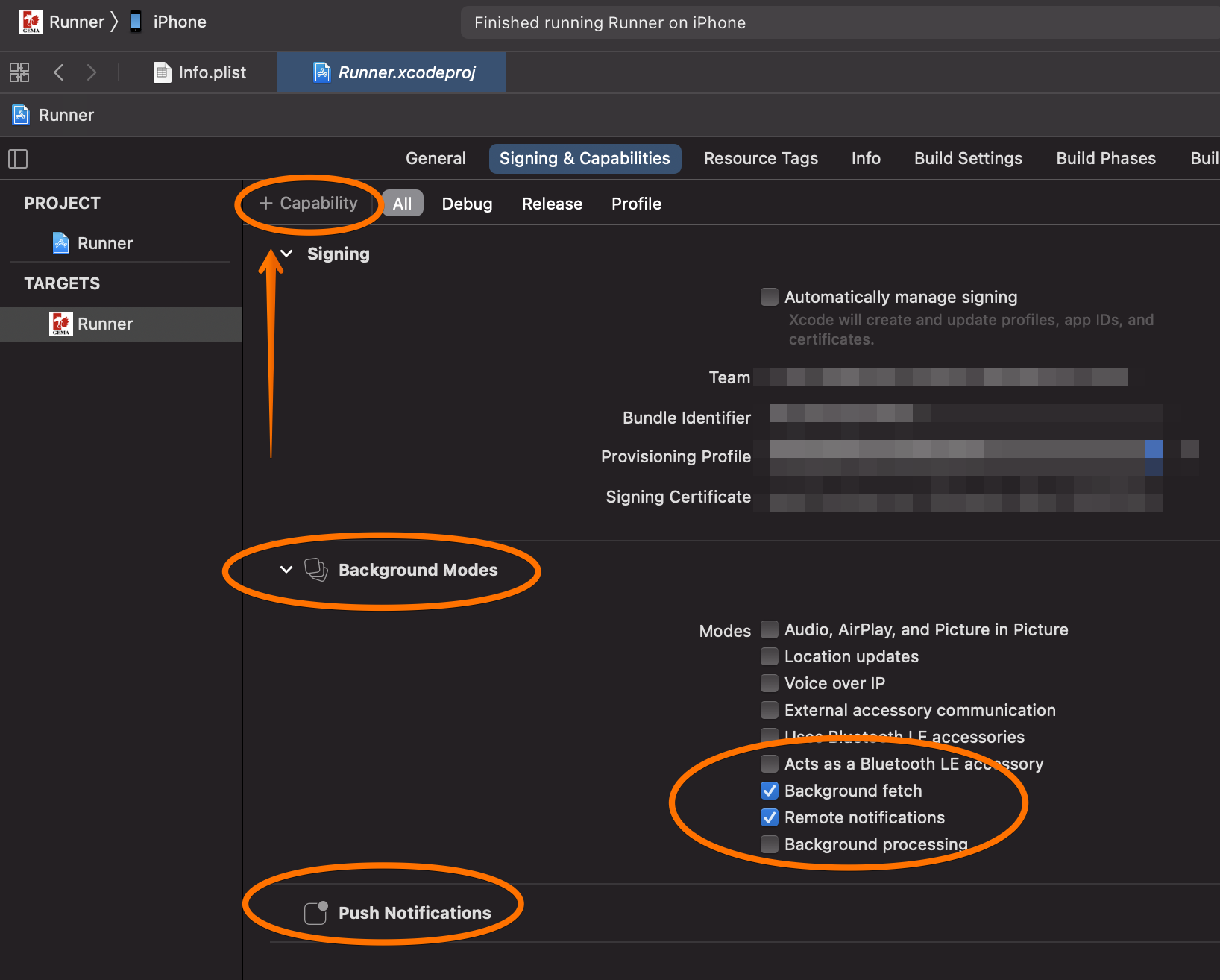The image size is (1220, 980).
Task: Enable Location updates mode
Action: 770,656
